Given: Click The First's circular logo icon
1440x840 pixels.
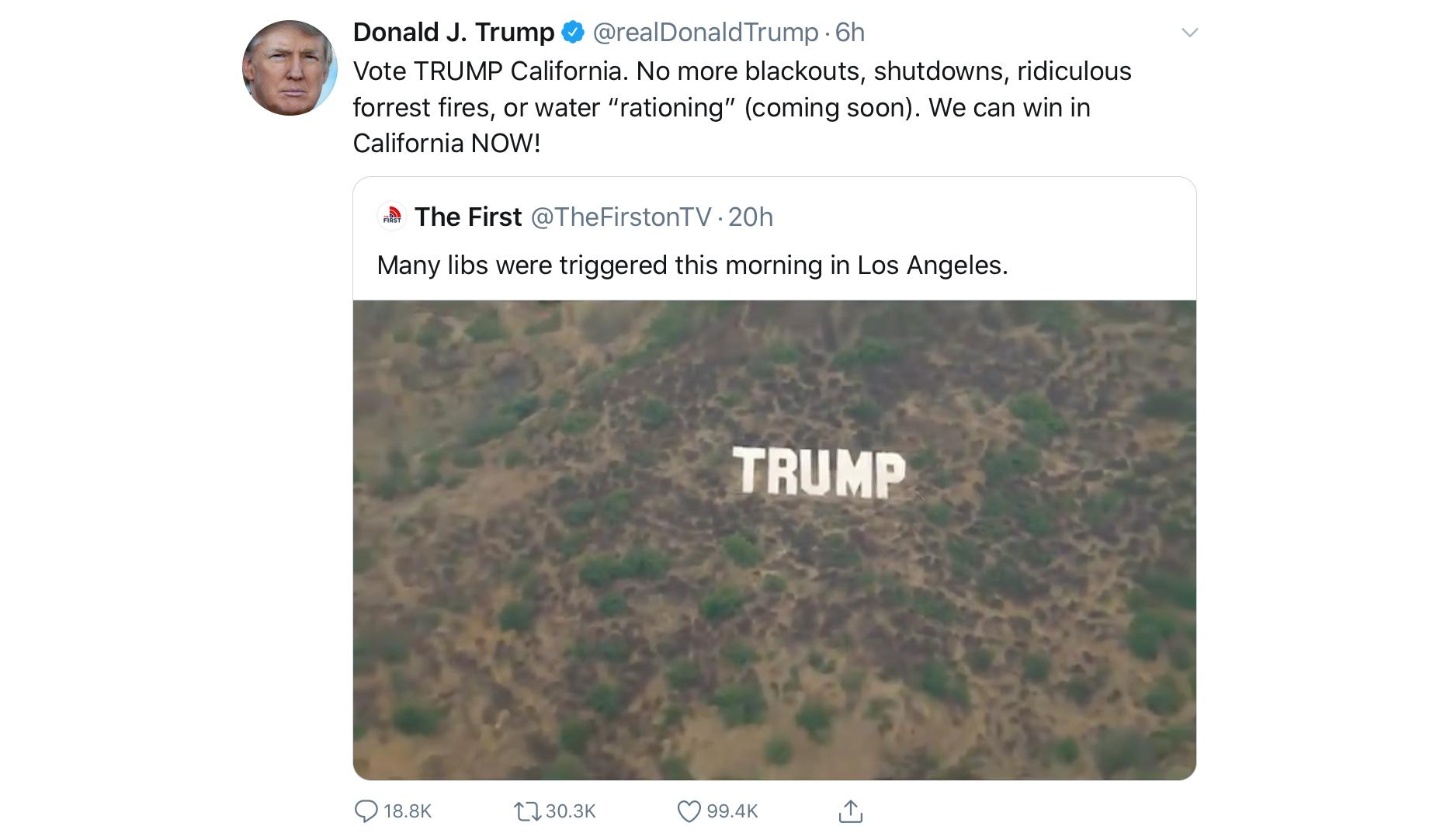Looking at the screenshot, I should click(x=390, y=217).
